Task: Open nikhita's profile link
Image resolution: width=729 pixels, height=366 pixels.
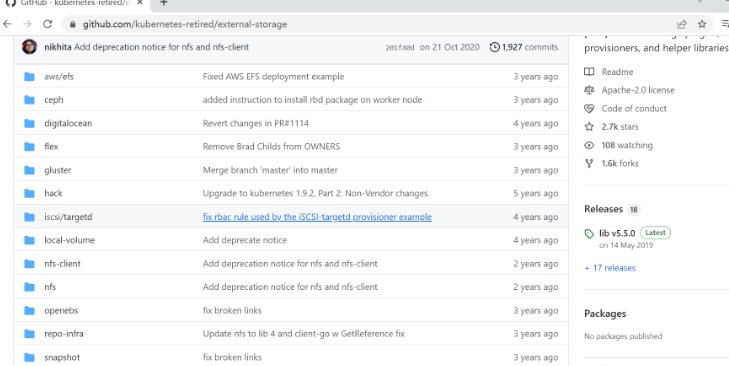Action: click(58, 47)
